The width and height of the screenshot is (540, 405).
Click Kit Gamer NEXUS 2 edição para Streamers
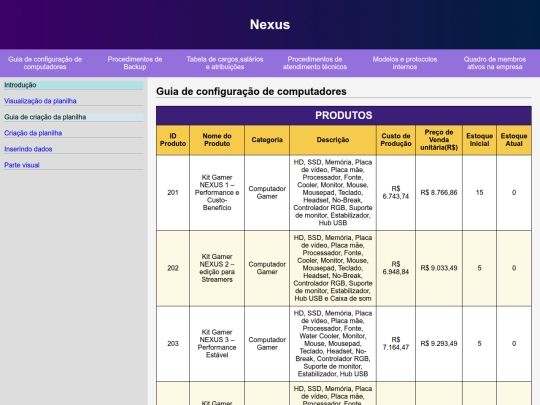(x=217, y=268)
